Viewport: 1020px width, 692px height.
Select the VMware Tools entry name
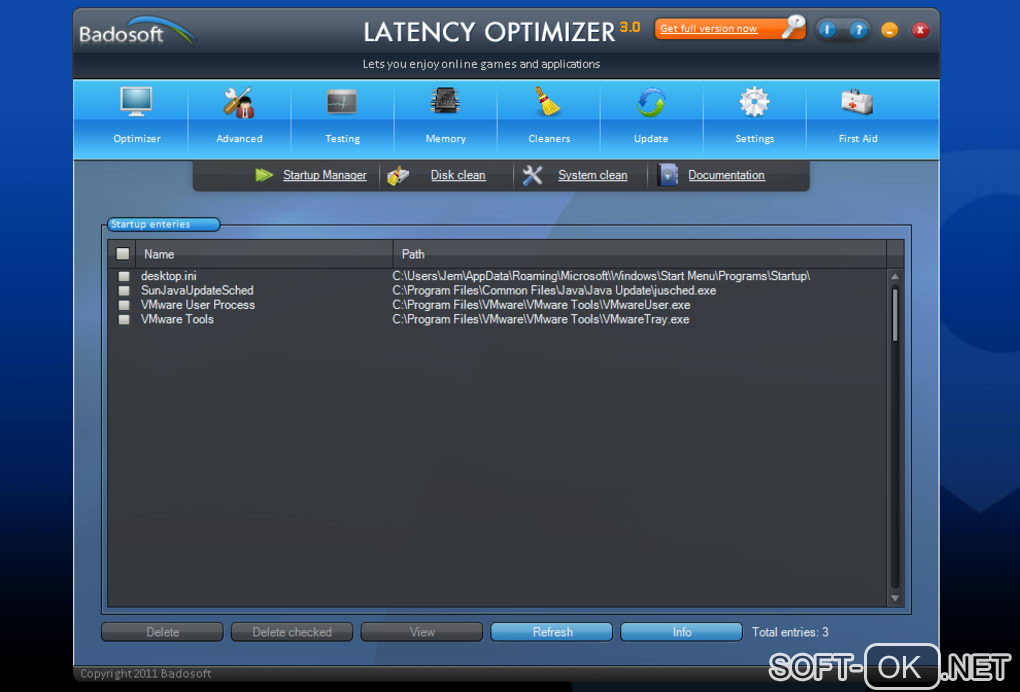(177, 319)
